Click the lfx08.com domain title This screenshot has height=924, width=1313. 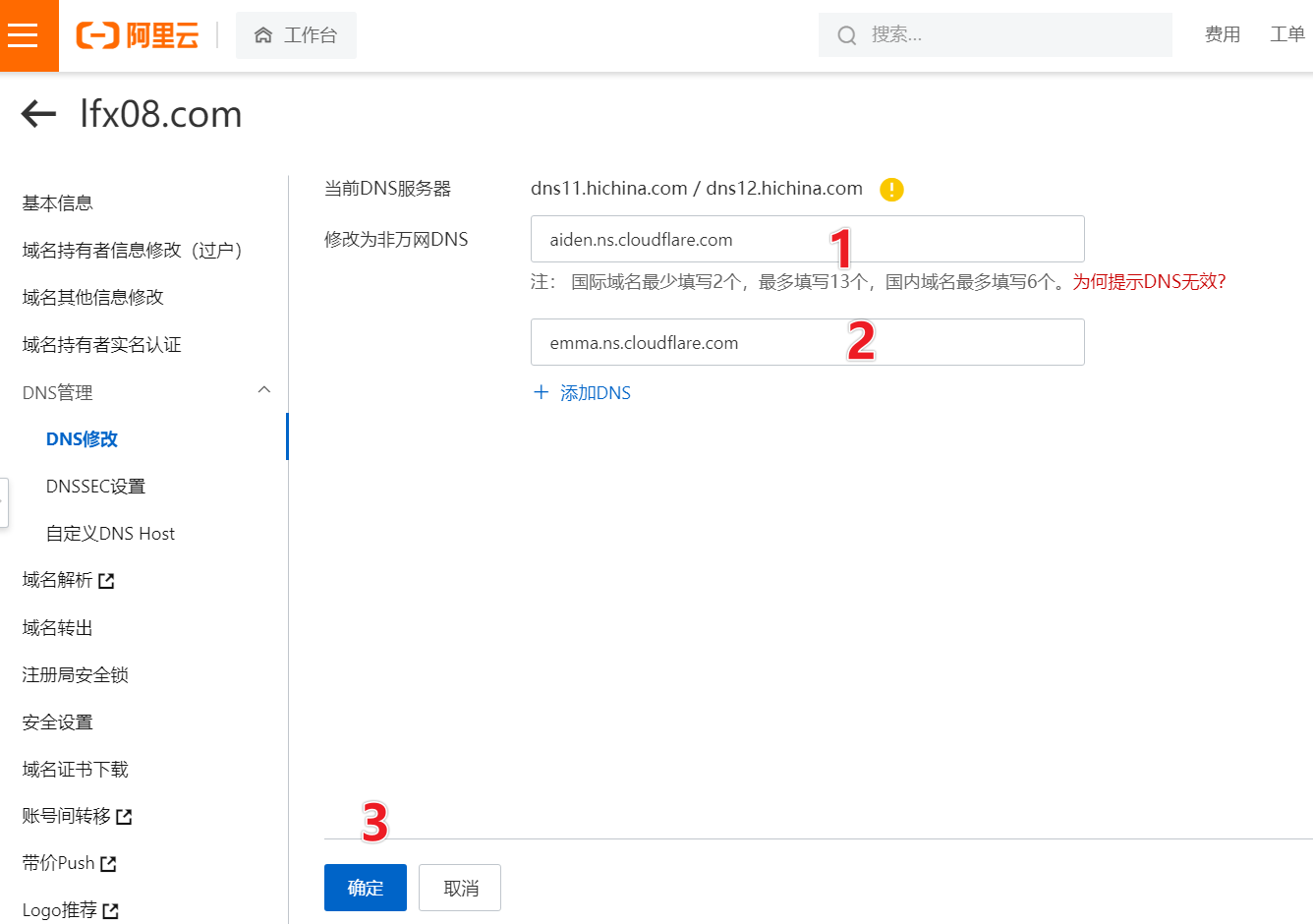pos(161,114)
